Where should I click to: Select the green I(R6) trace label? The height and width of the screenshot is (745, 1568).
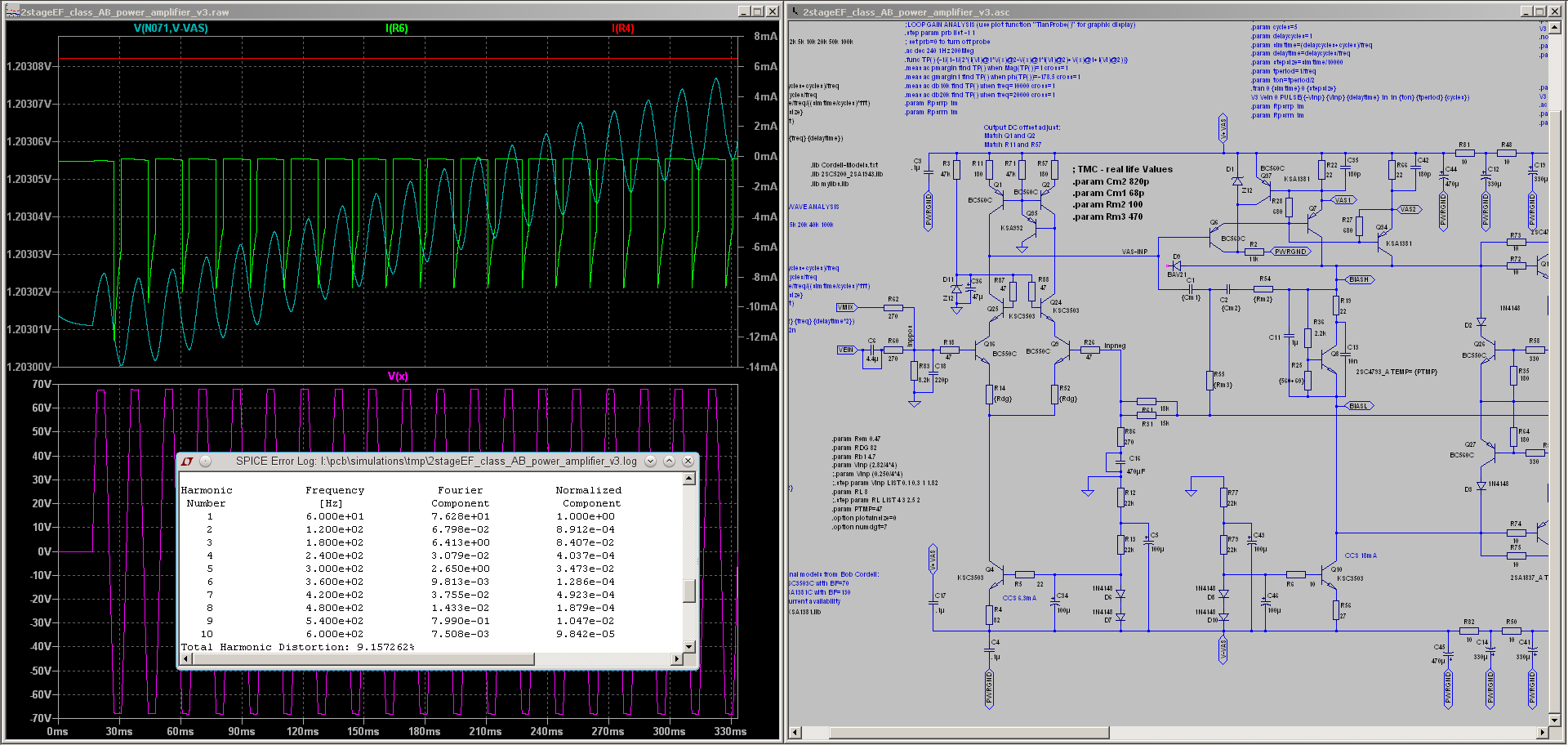click(x=397, y=29)
